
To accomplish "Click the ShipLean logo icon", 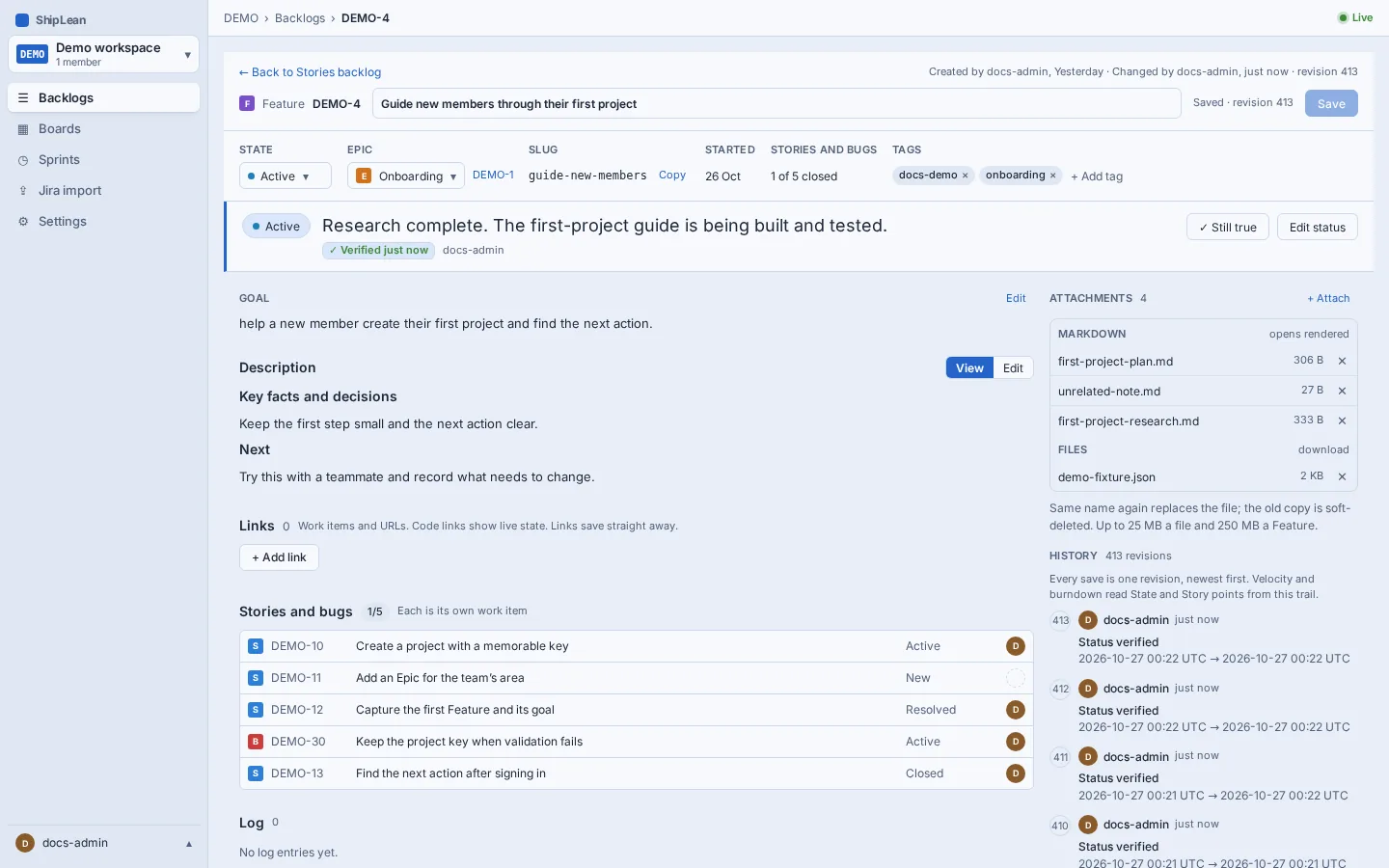I will [22, 20].
